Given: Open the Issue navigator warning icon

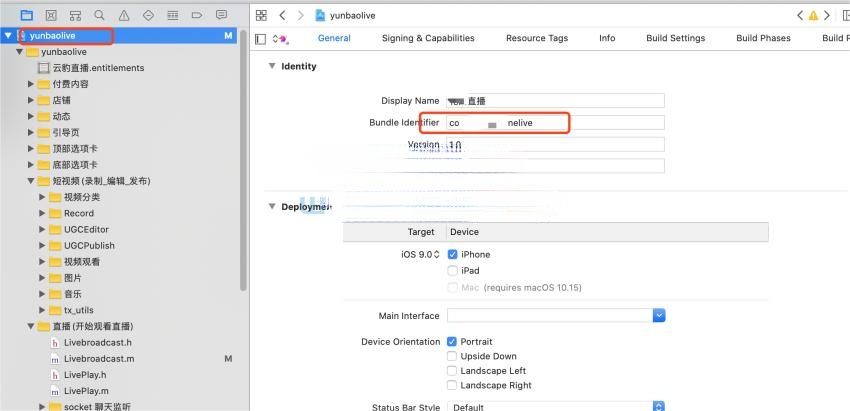Looking at the screenshot, I should 124,15.
